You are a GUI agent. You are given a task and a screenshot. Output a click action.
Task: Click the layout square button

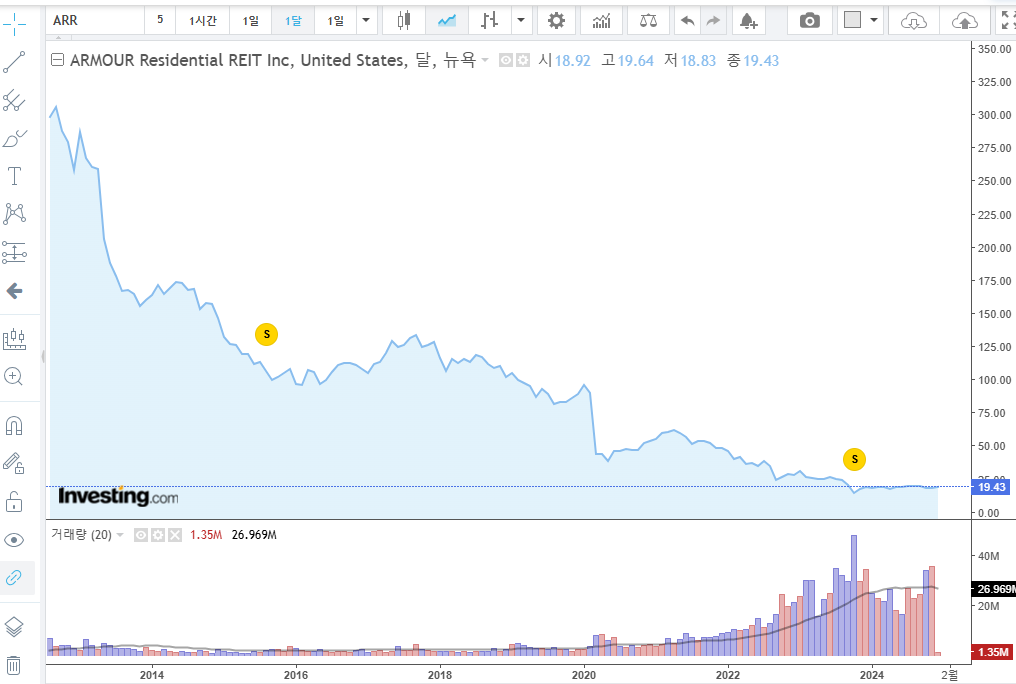tap(853, 21)
